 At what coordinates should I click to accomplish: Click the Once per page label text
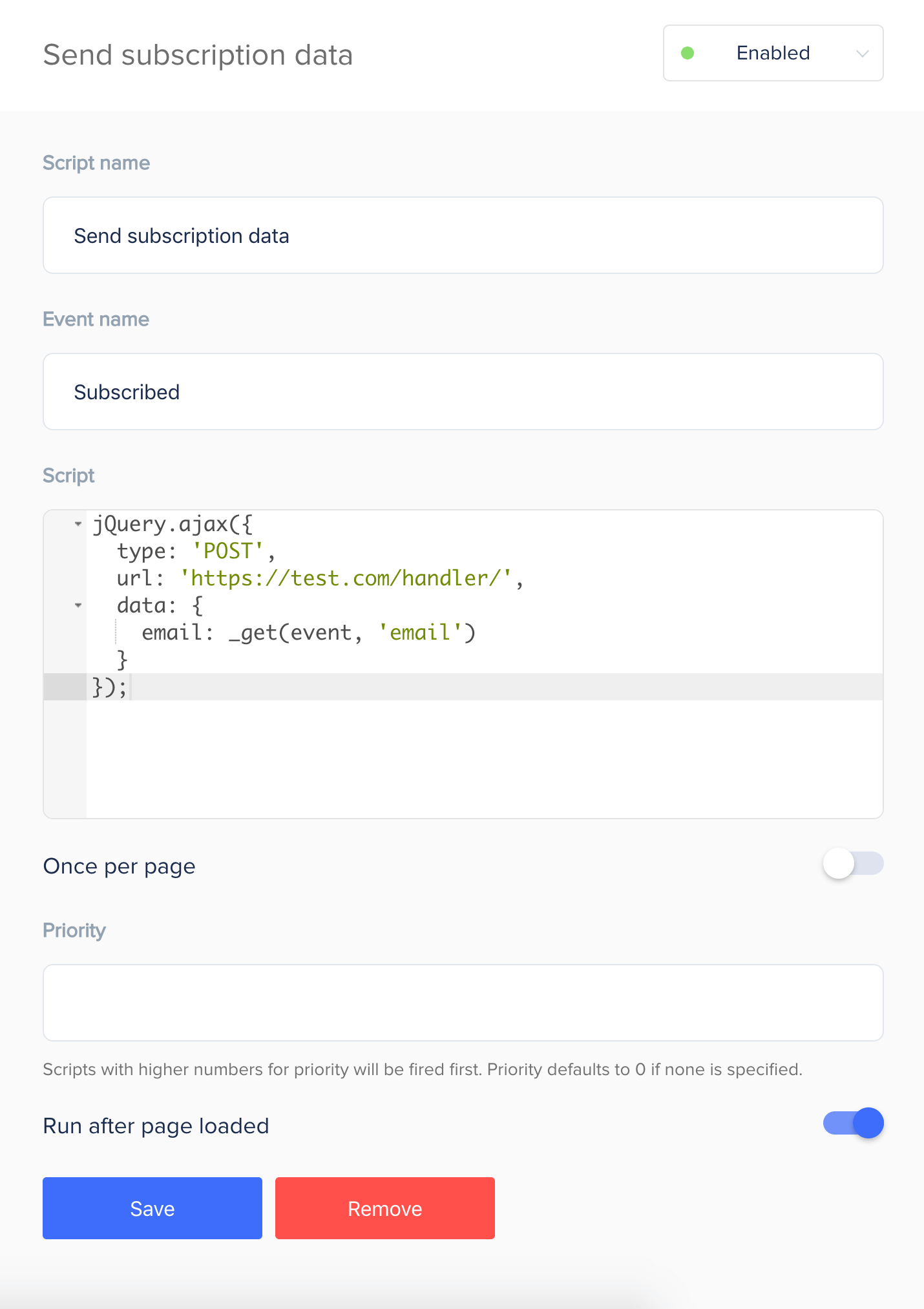click(119, 866)
